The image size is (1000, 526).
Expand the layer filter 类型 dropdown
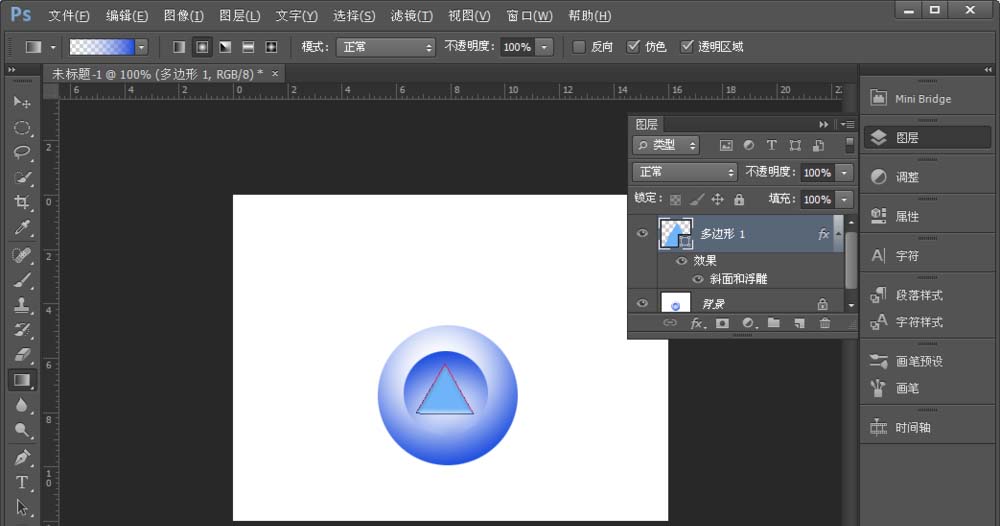tap(667, 146)
